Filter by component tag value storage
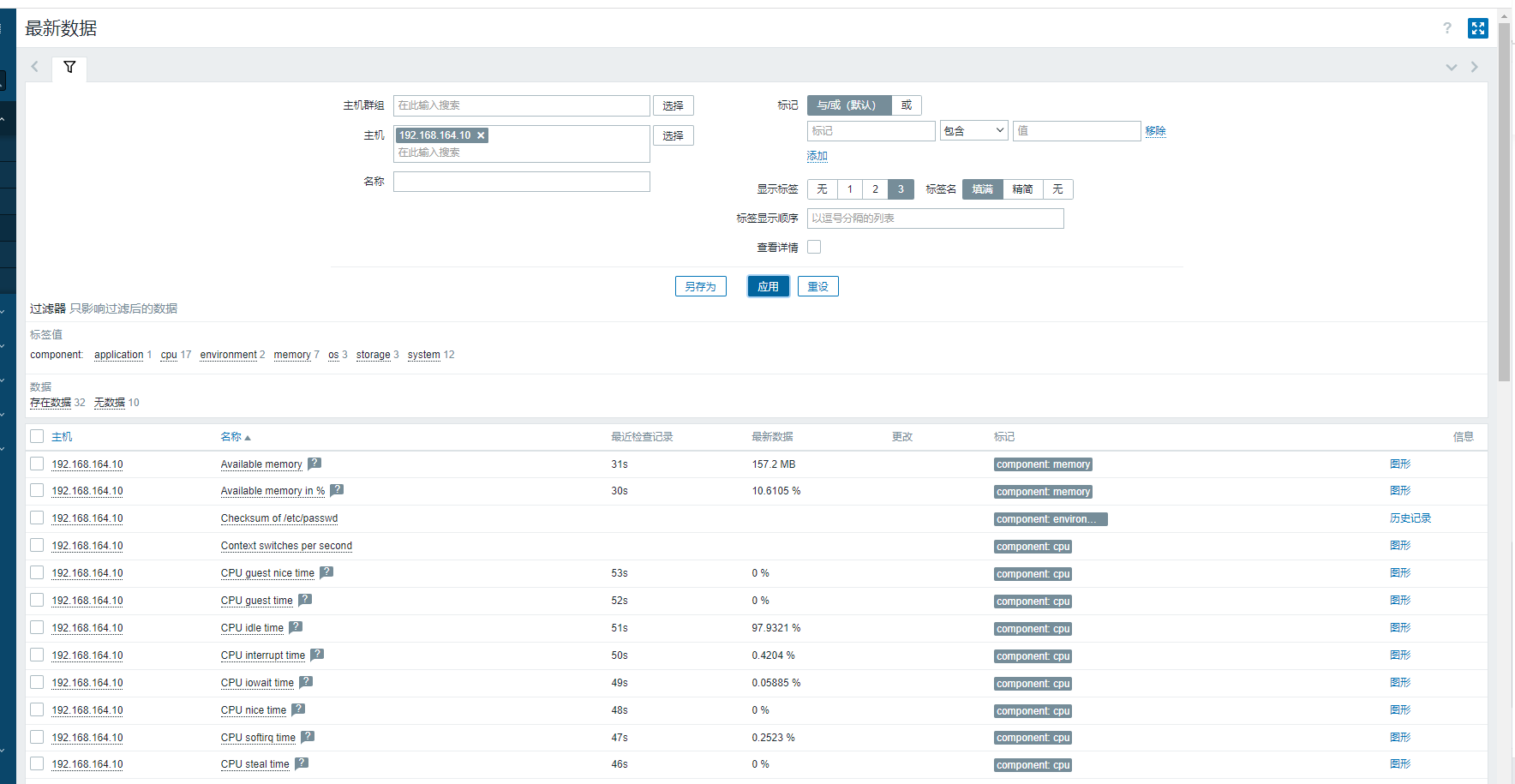This screenshot has width=1515, height=784. click(374, 355)
